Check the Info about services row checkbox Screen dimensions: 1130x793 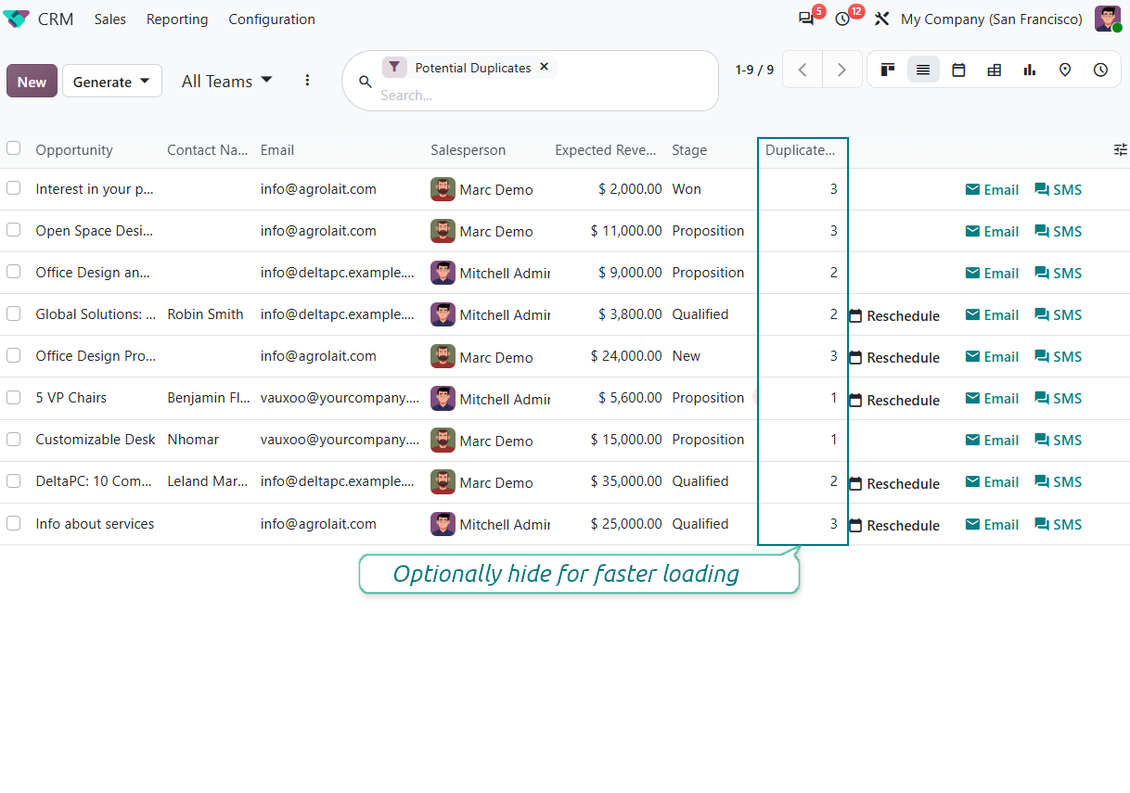(14, 523)
